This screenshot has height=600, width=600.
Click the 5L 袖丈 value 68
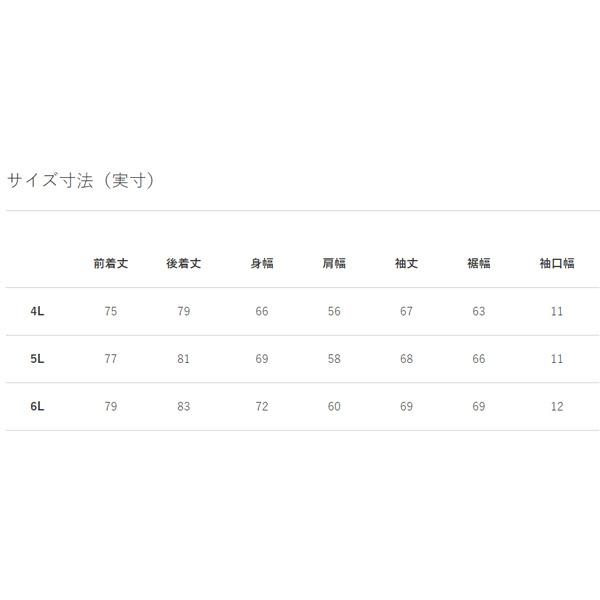coord(406,359)
